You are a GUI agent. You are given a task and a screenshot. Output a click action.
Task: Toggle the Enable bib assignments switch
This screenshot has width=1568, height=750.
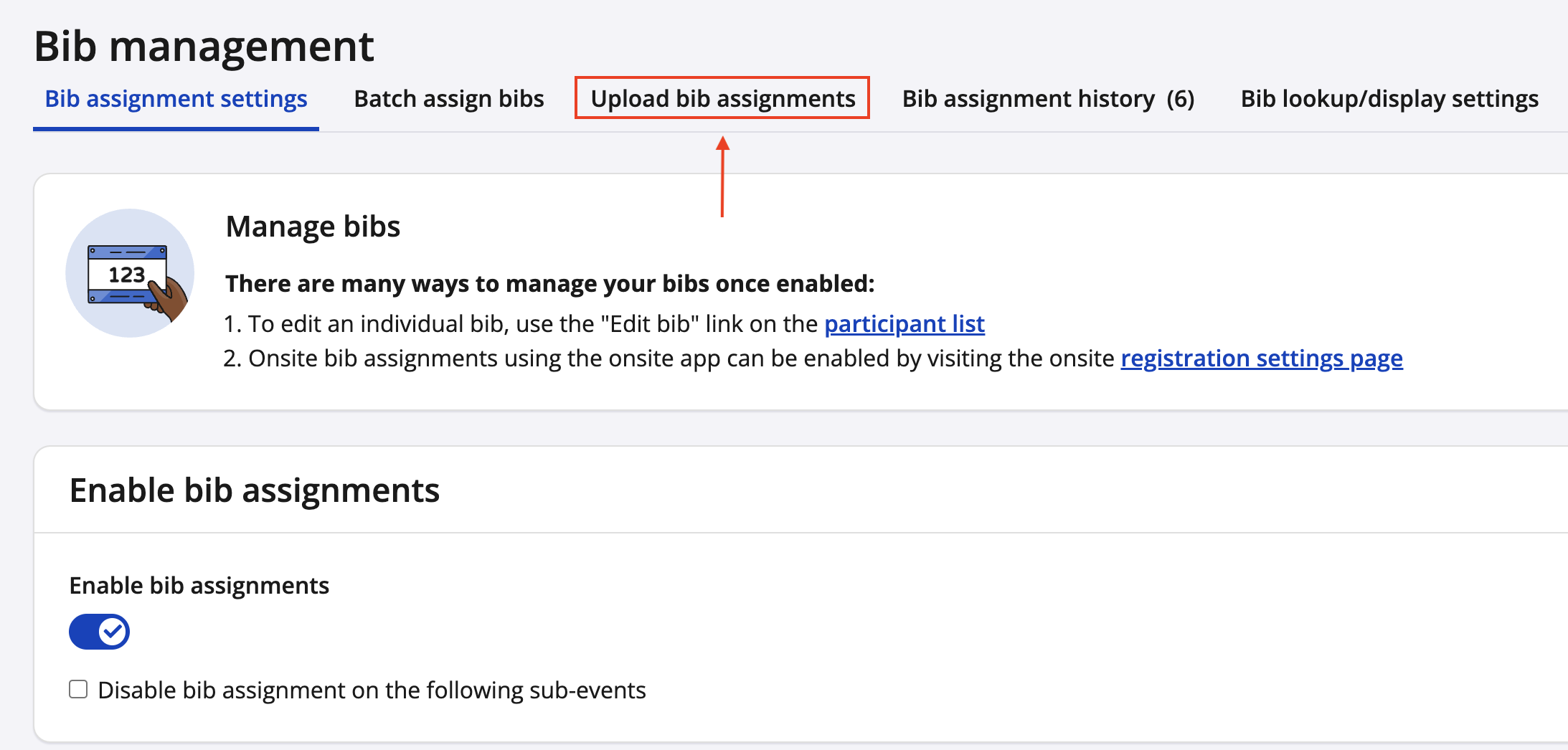99,632
